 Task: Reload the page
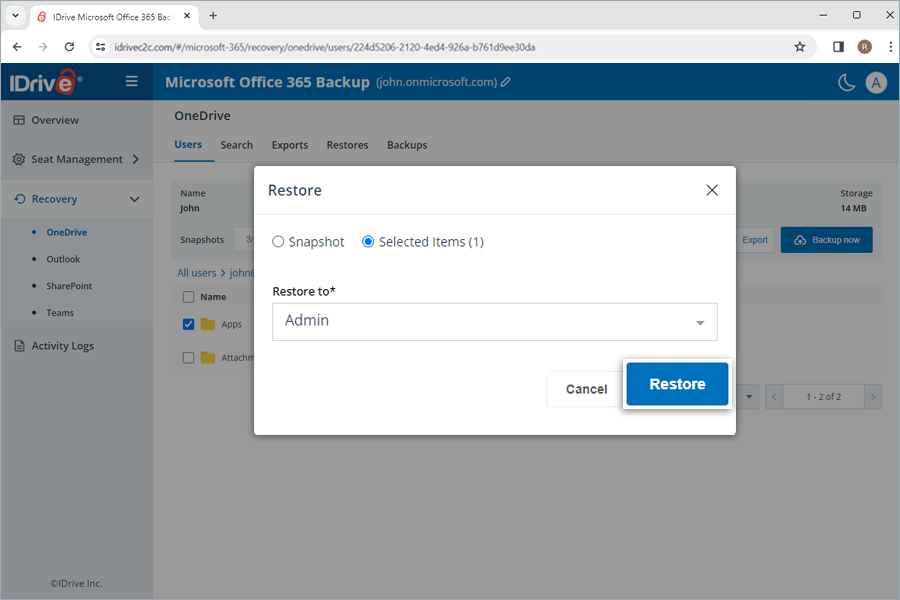pyautogui.click(x=69, y=47)
